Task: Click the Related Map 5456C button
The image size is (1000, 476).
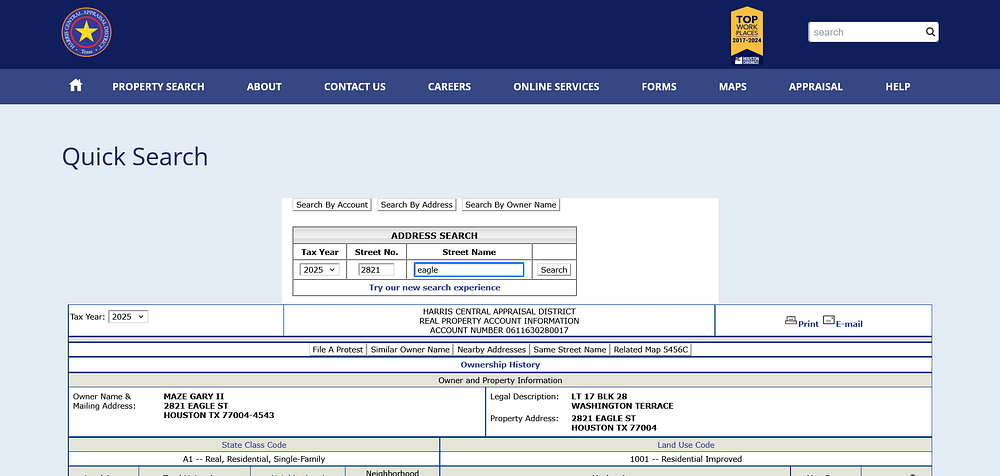Action: coord(651,350)
